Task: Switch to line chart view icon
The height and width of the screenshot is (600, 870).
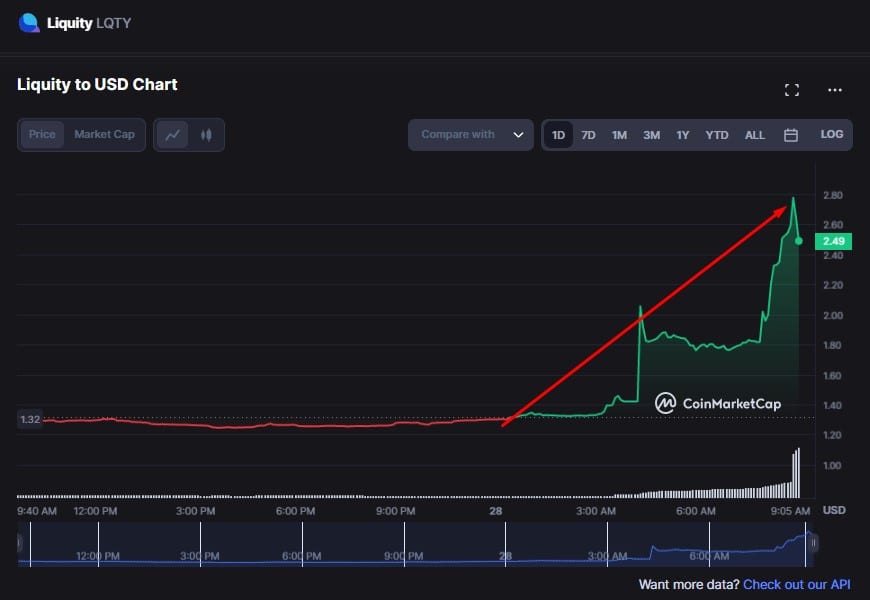Action: click(x=173, y=135)
